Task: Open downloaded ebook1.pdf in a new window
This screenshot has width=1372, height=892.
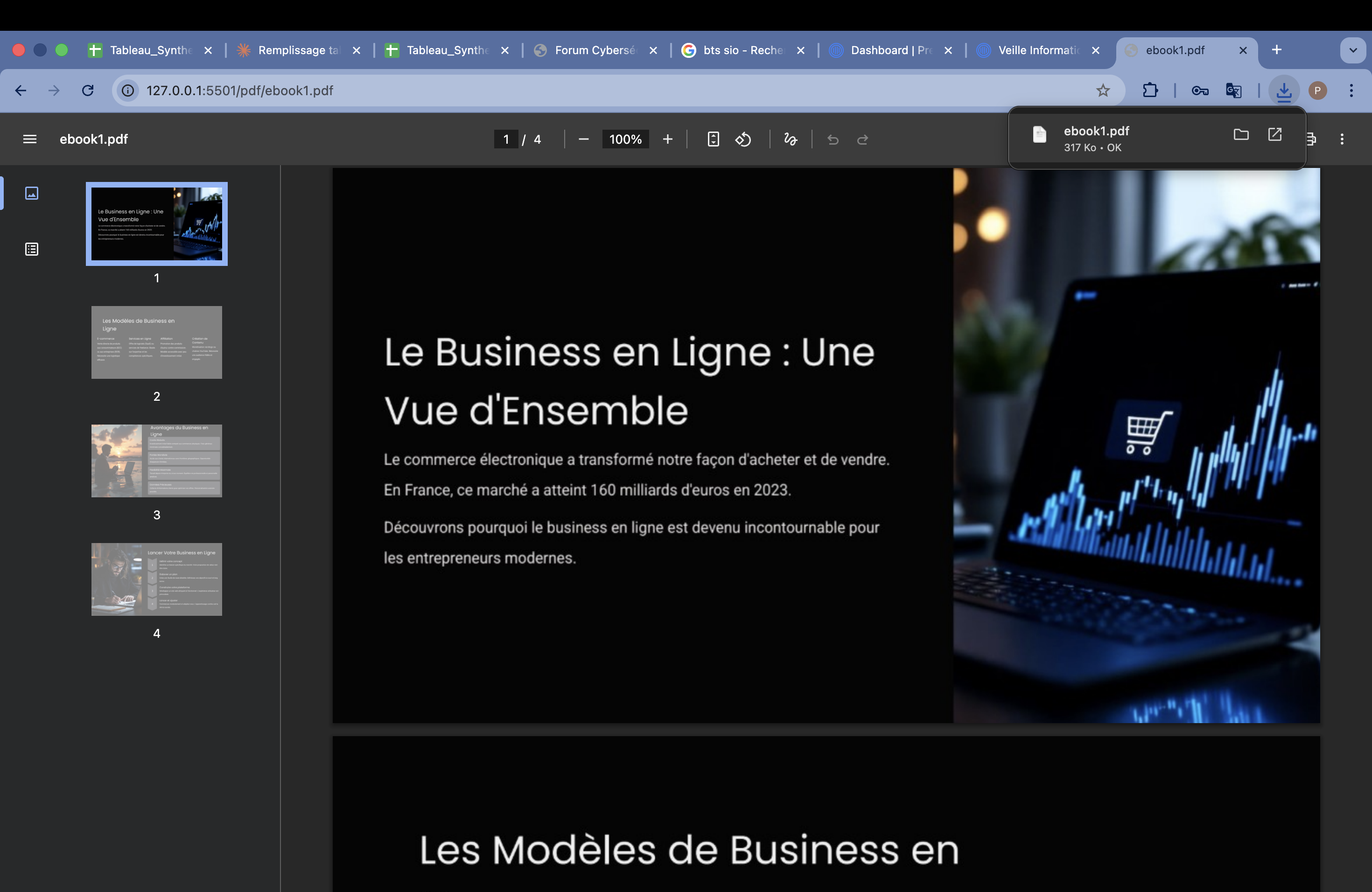Action: point(1275,134)
